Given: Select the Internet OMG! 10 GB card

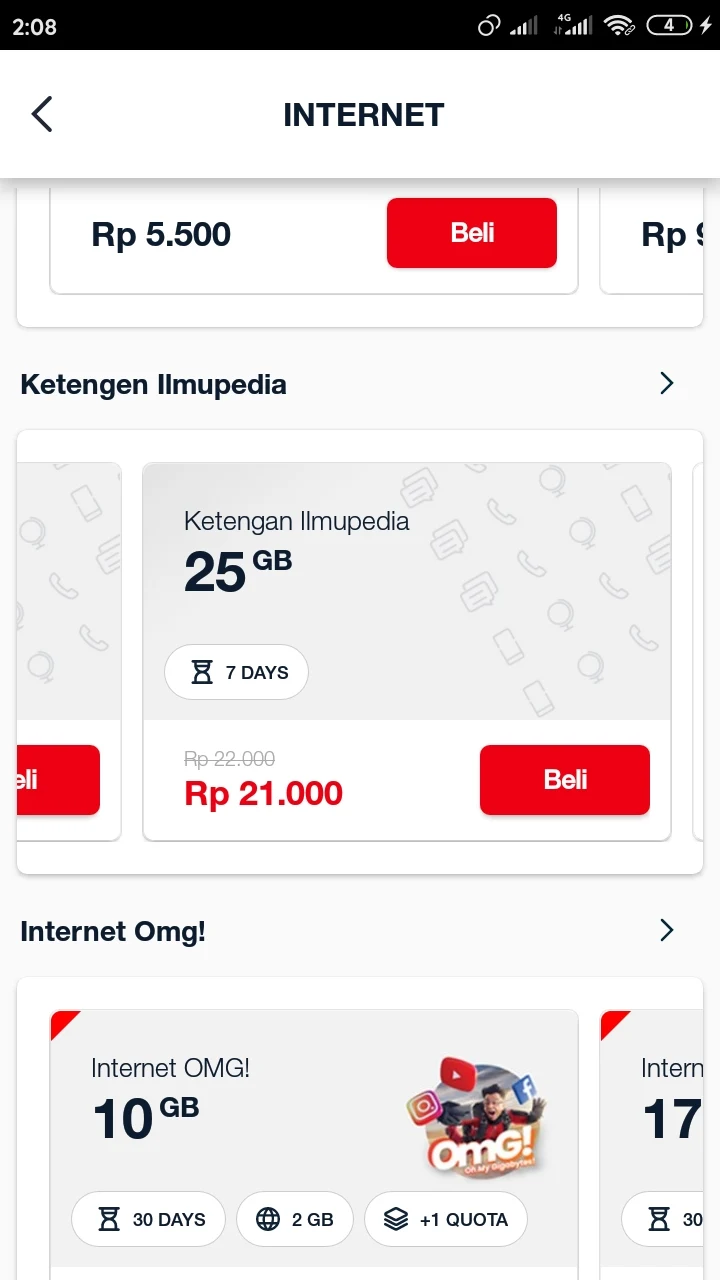Looking at the screenshot, I should tap(314, 1145).
